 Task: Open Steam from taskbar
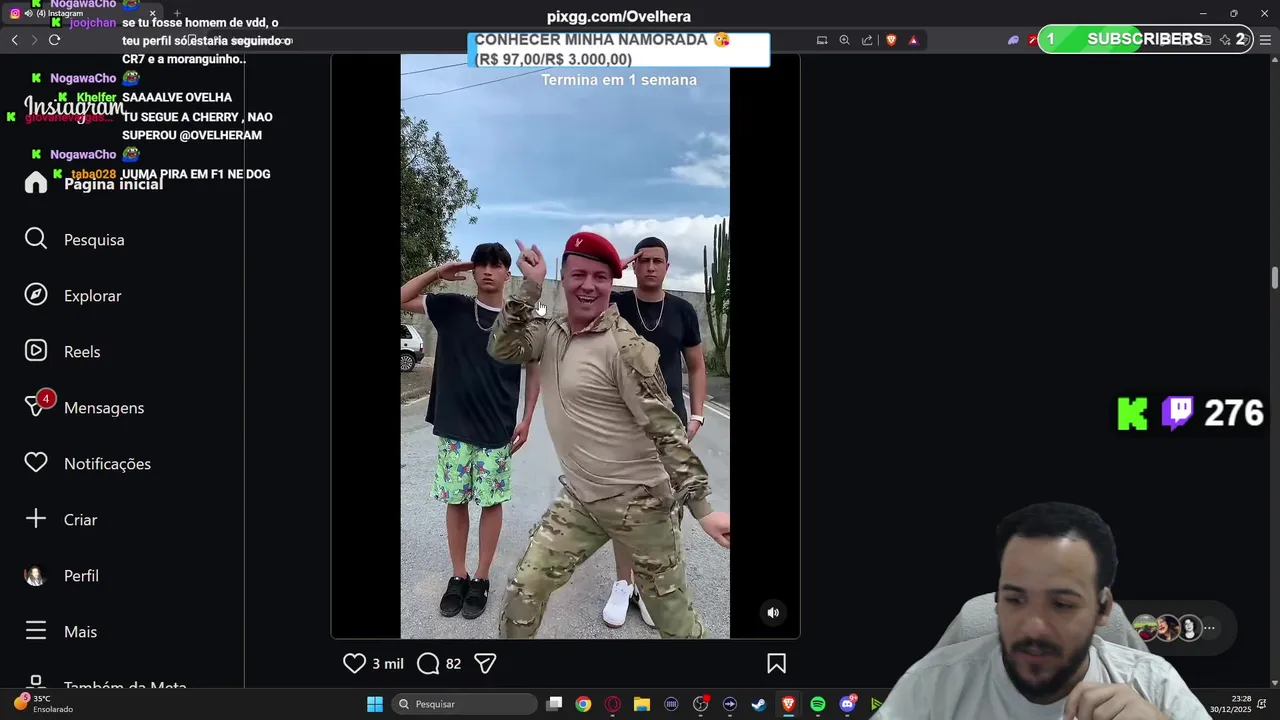coord(759,704)
